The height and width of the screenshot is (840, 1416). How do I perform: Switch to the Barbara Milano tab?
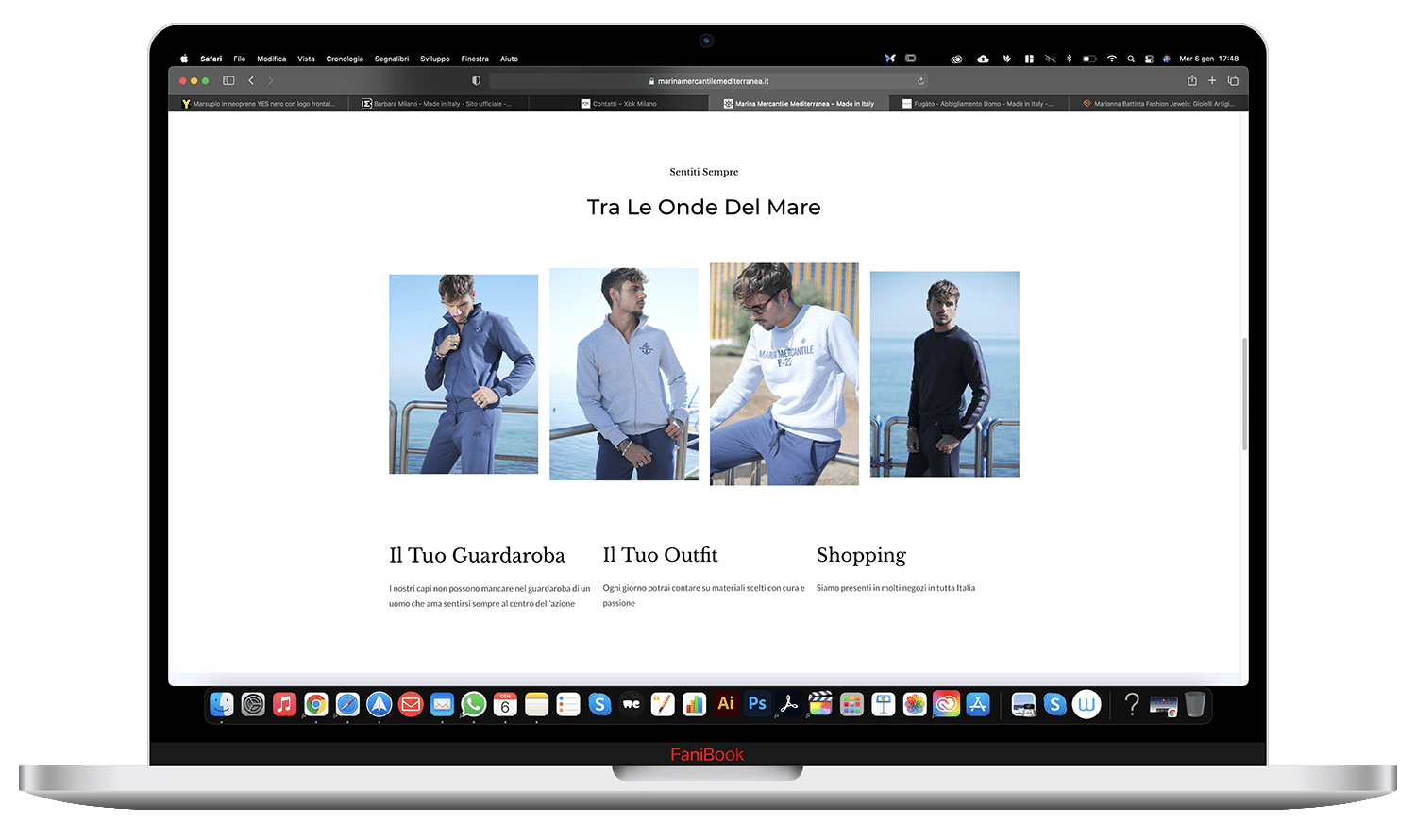pos(438,104)
